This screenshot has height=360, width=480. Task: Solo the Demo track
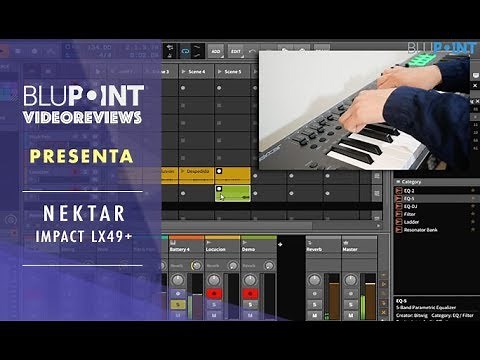coord(250,304)
